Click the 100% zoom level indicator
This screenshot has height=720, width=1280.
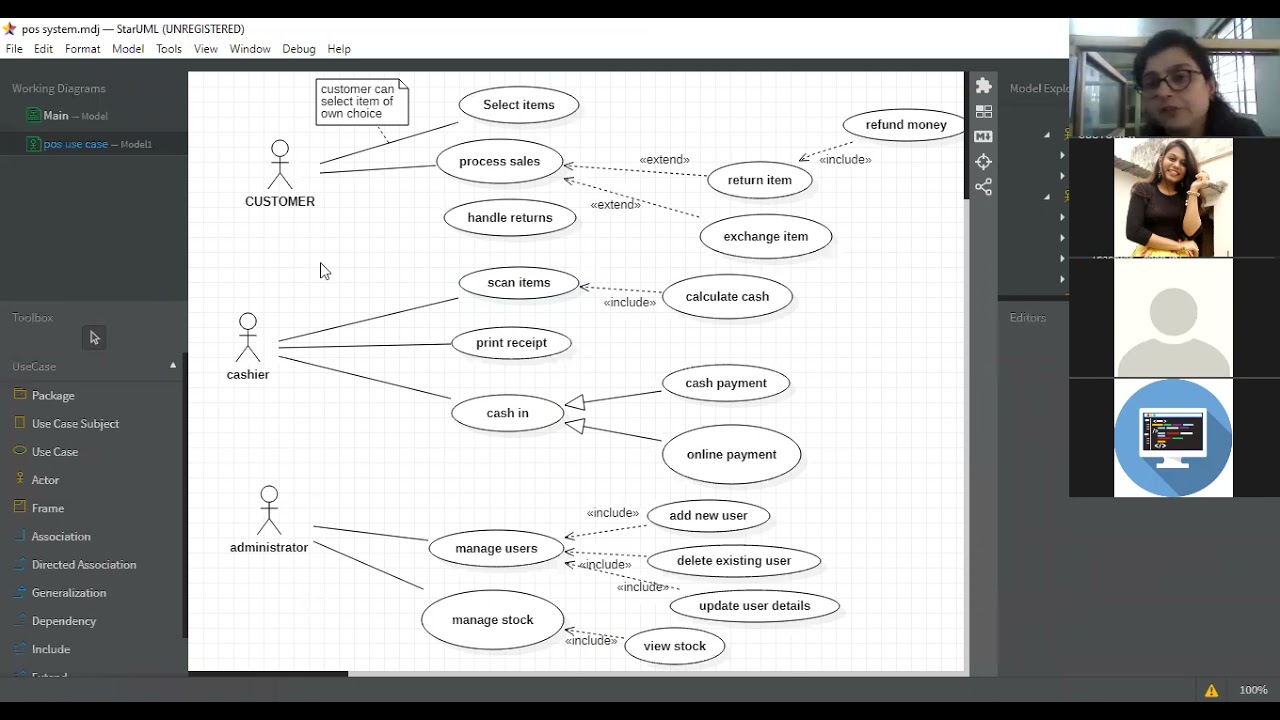[x=1253, y=690]
